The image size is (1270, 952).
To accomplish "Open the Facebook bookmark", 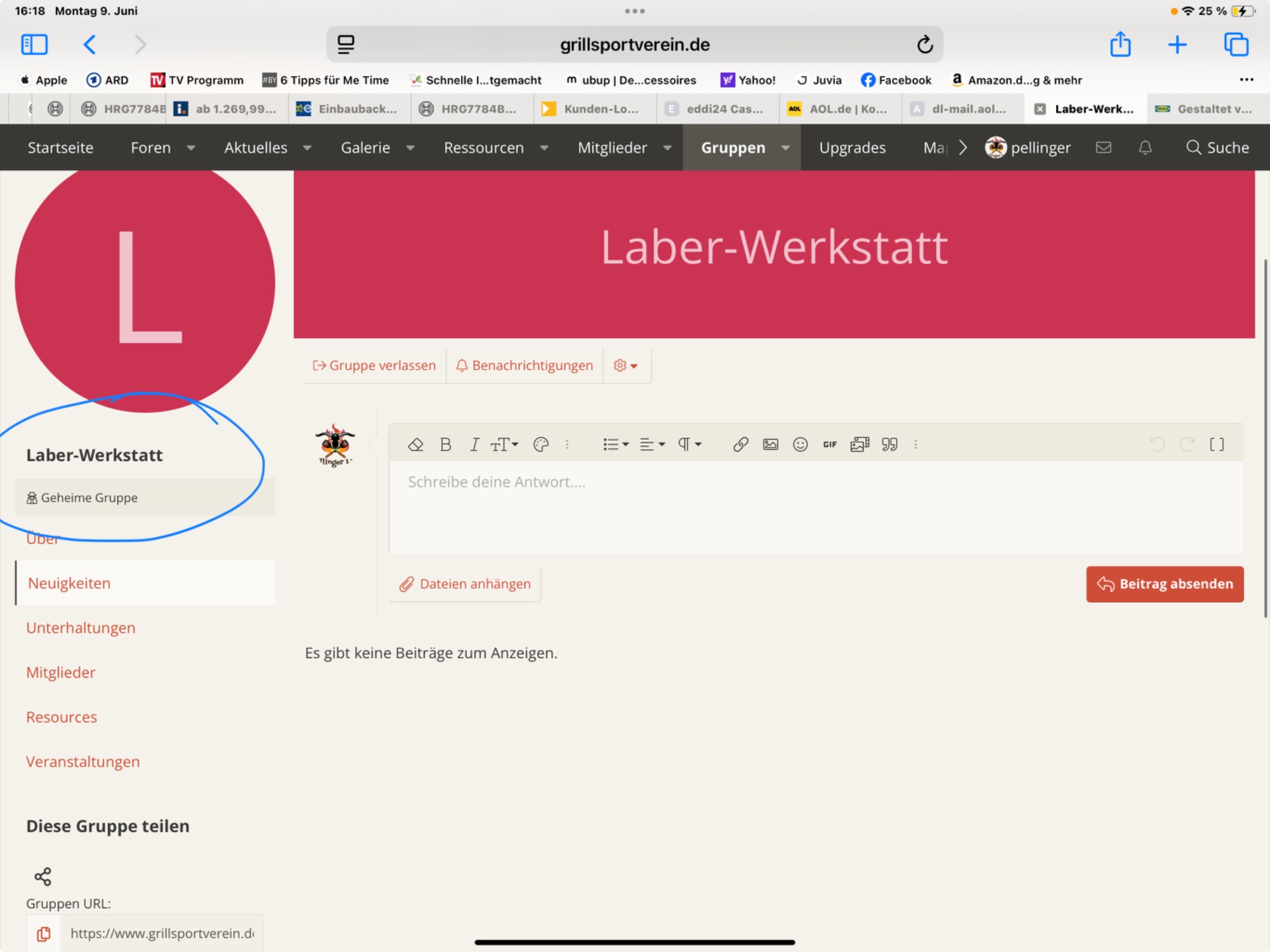I will pos(896,80).
